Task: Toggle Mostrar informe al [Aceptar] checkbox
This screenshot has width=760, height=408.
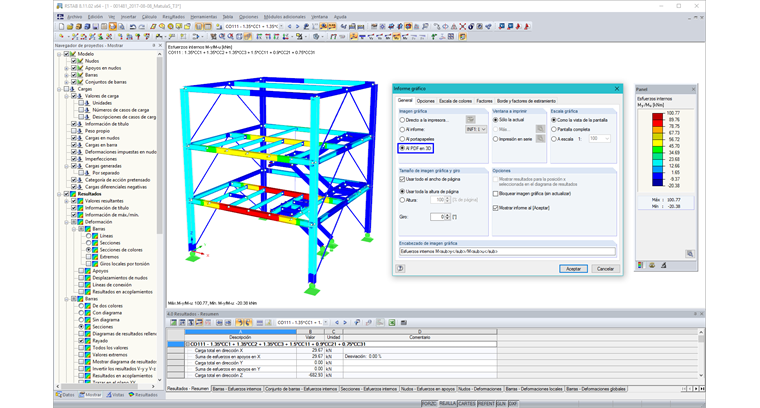Action: point(495,208)
